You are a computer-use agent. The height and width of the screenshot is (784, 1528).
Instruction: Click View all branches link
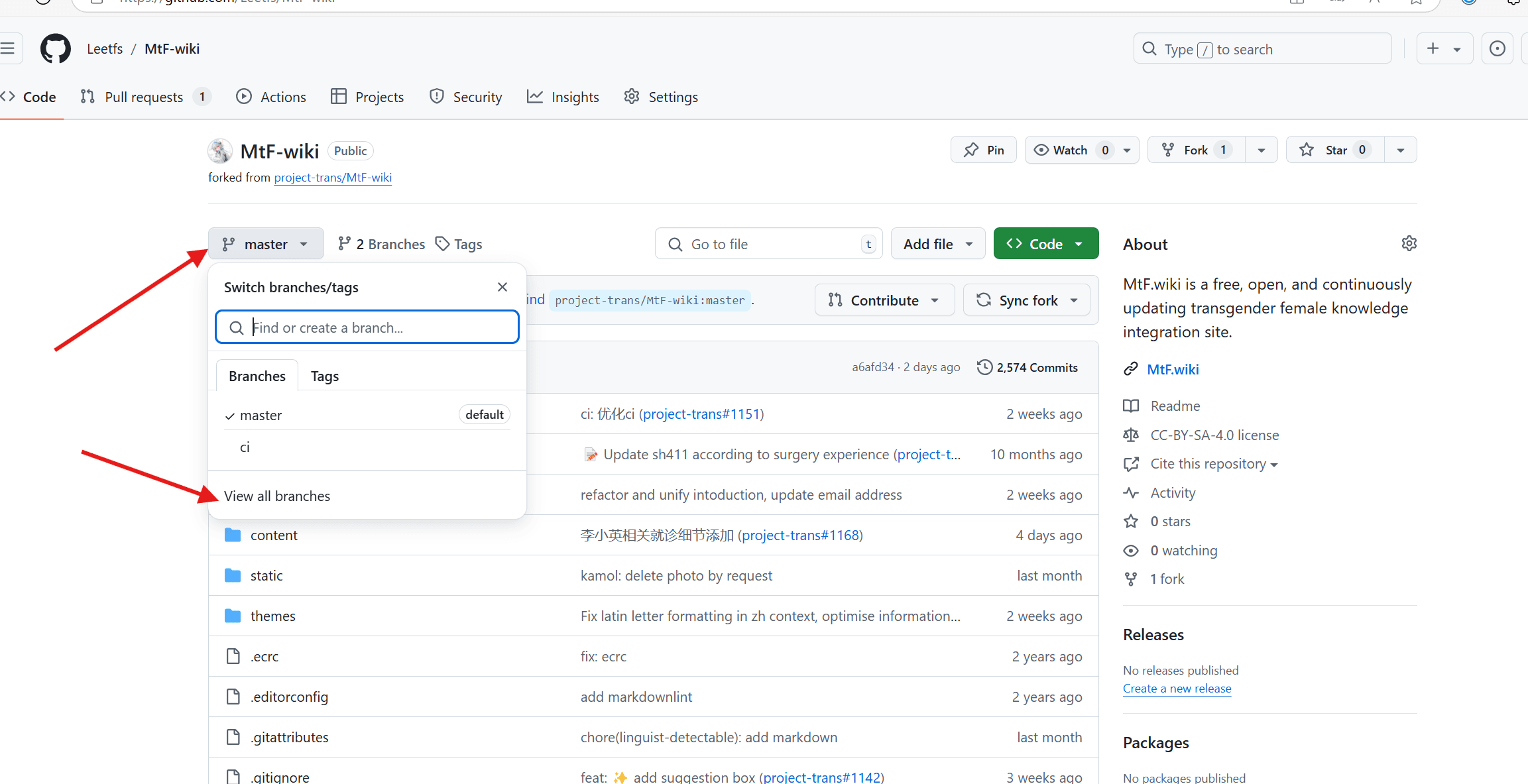pyautogui.click(x=277, y=496)
